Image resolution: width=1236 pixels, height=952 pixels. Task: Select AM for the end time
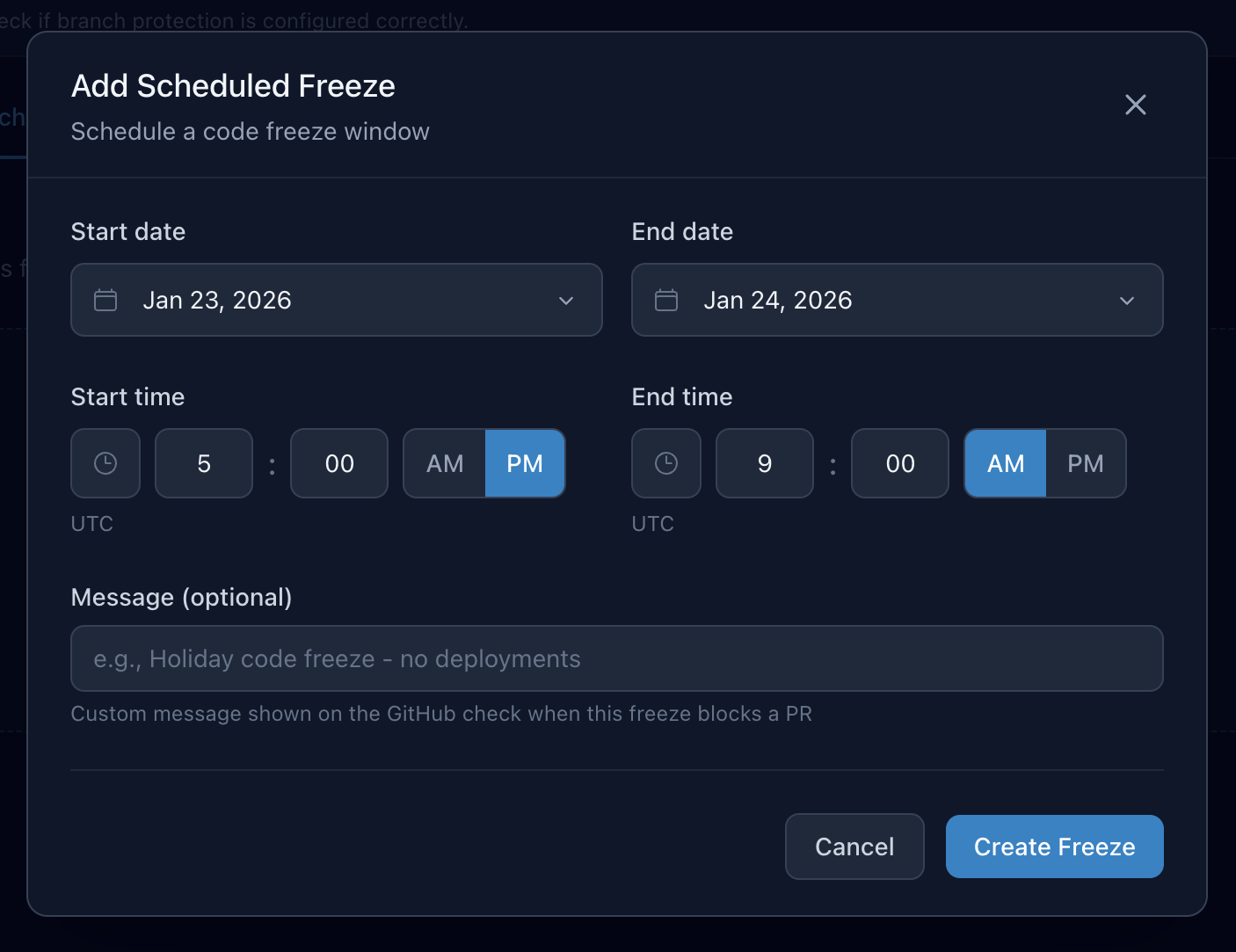pyautogui.click(x=1004, y=463)
